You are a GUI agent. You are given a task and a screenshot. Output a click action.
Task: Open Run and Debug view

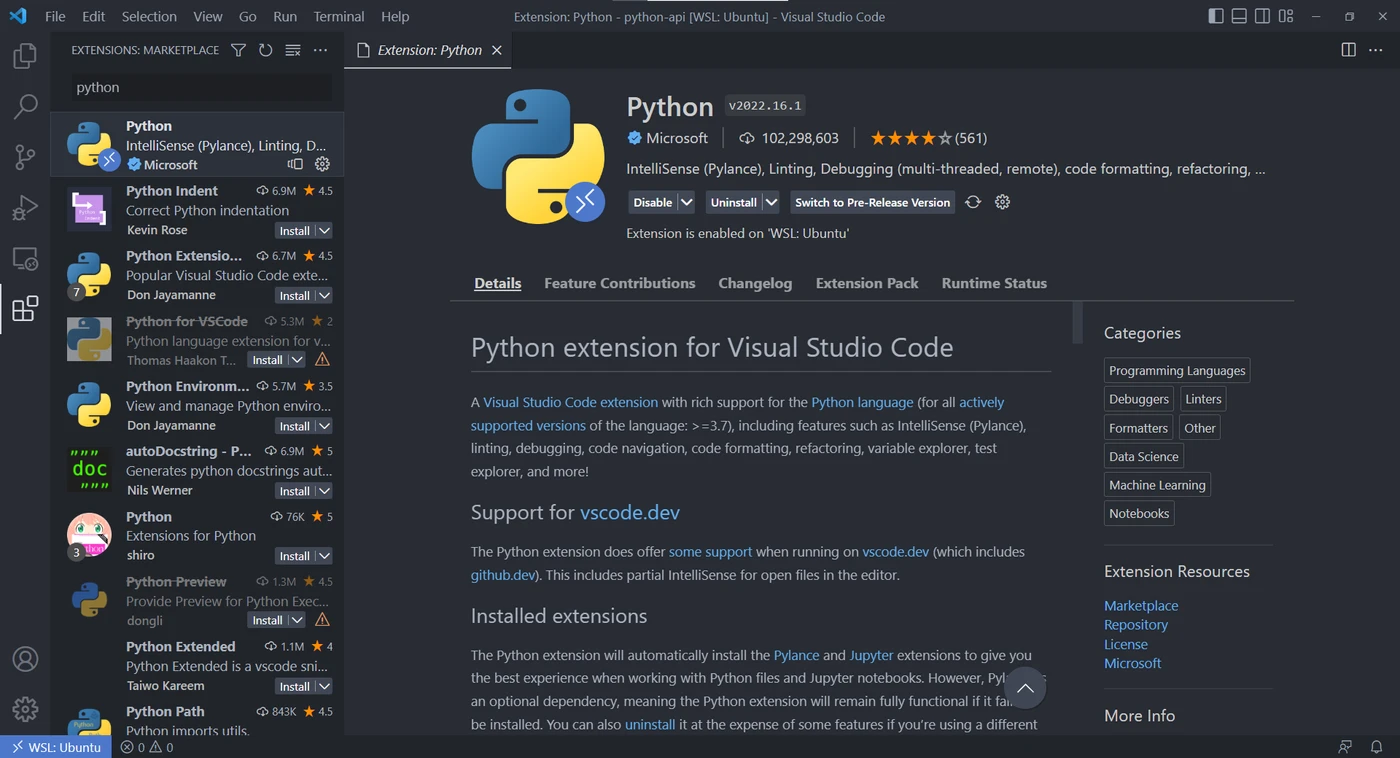pos(25,208)
